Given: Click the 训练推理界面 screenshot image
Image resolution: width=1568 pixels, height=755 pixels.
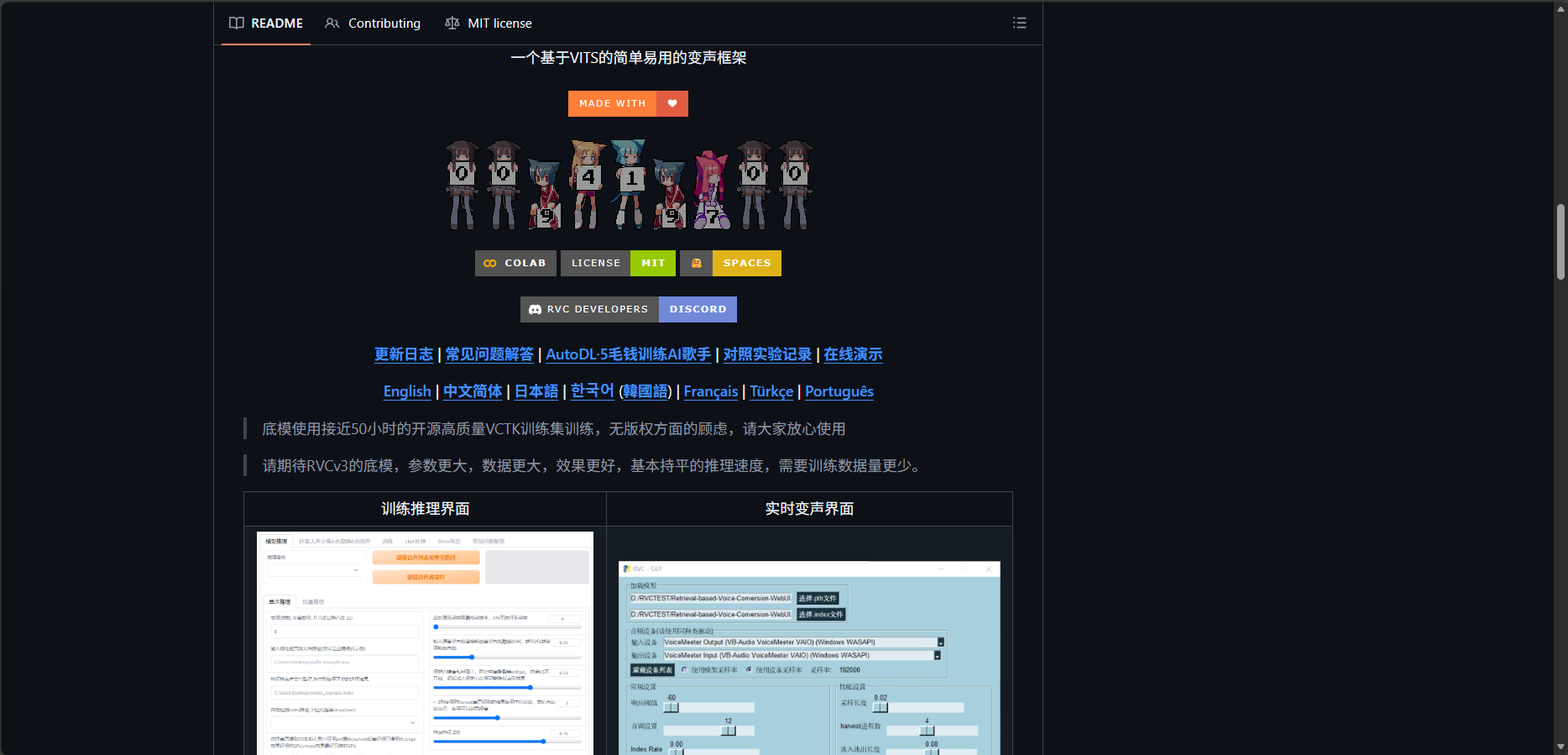Looking at the screenshot, I should click(x=425, y=643).
